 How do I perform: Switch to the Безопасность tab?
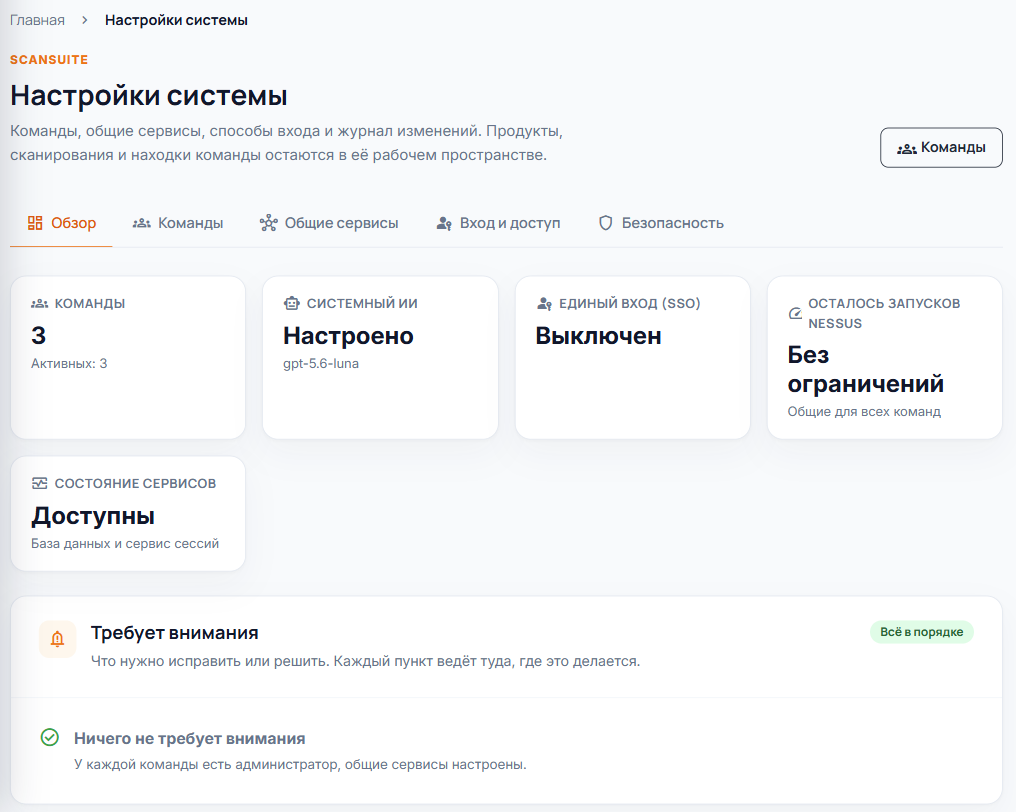661,223
